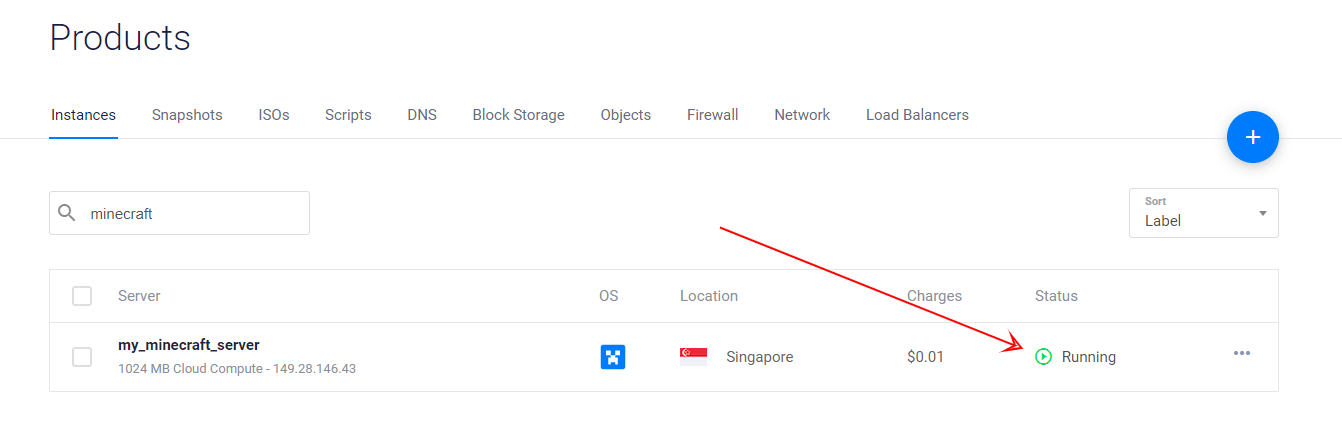Click the Server column header
Image resolution: width=1342 pixels, height=447 pixels.
pyautogui.click(x=139, y=296)
